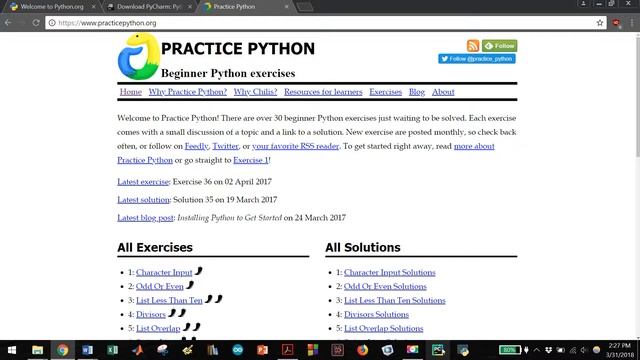
Task: Open the List Overlap exercise
Action: [x=158, y=329]
